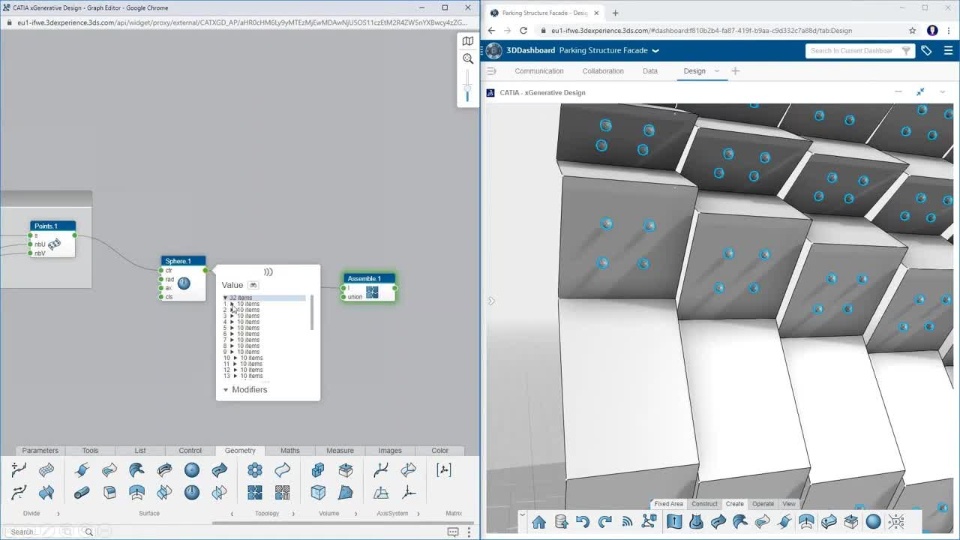The height and width of the screenshot is (540, 960).
Task: Toggle the Value preview eye button
Action: (253, 285)
